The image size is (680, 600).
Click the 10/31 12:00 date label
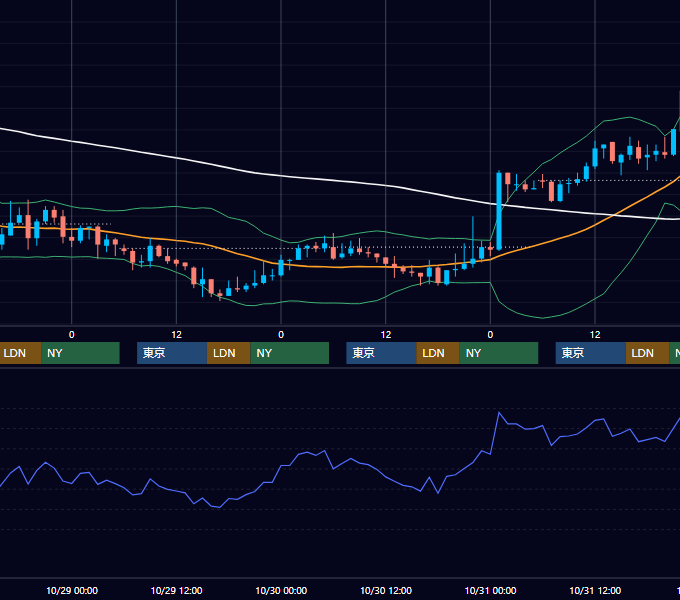tap(595, 590)
